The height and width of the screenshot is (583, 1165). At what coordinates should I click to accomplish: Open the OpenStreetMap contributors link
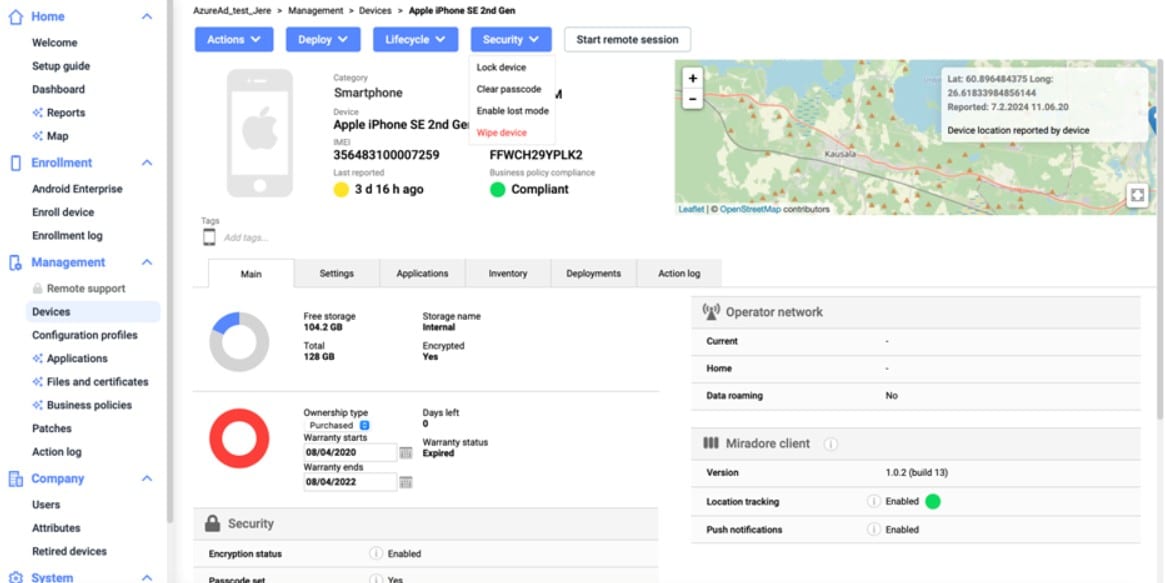click(x=750, y=209)
